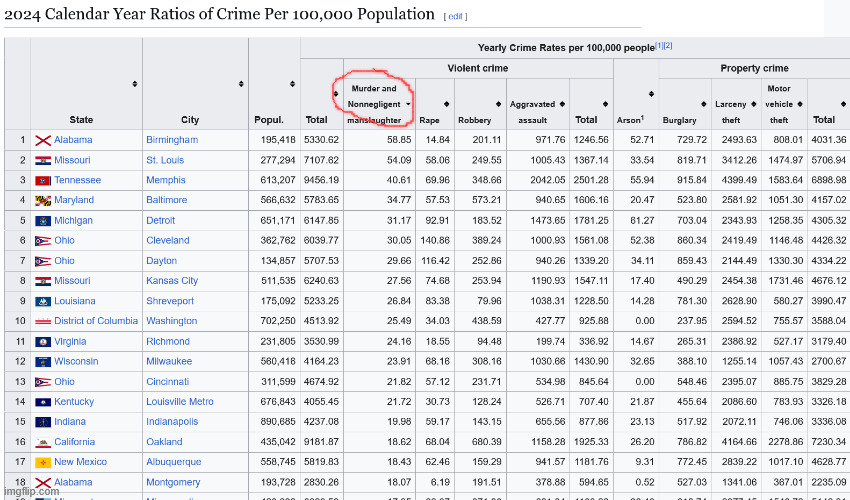Screen dimensions: 850x500
Task: Sort table by State column arrows
Action: [134, 84]
